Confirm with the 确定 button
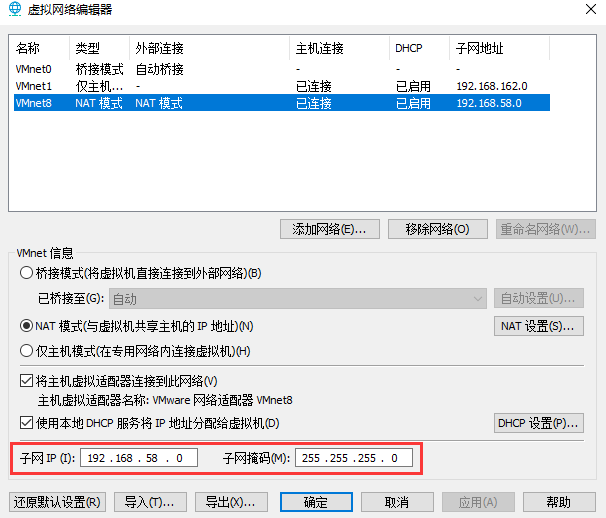The height and width of the screenshot is (518, 606). [316, 502]
